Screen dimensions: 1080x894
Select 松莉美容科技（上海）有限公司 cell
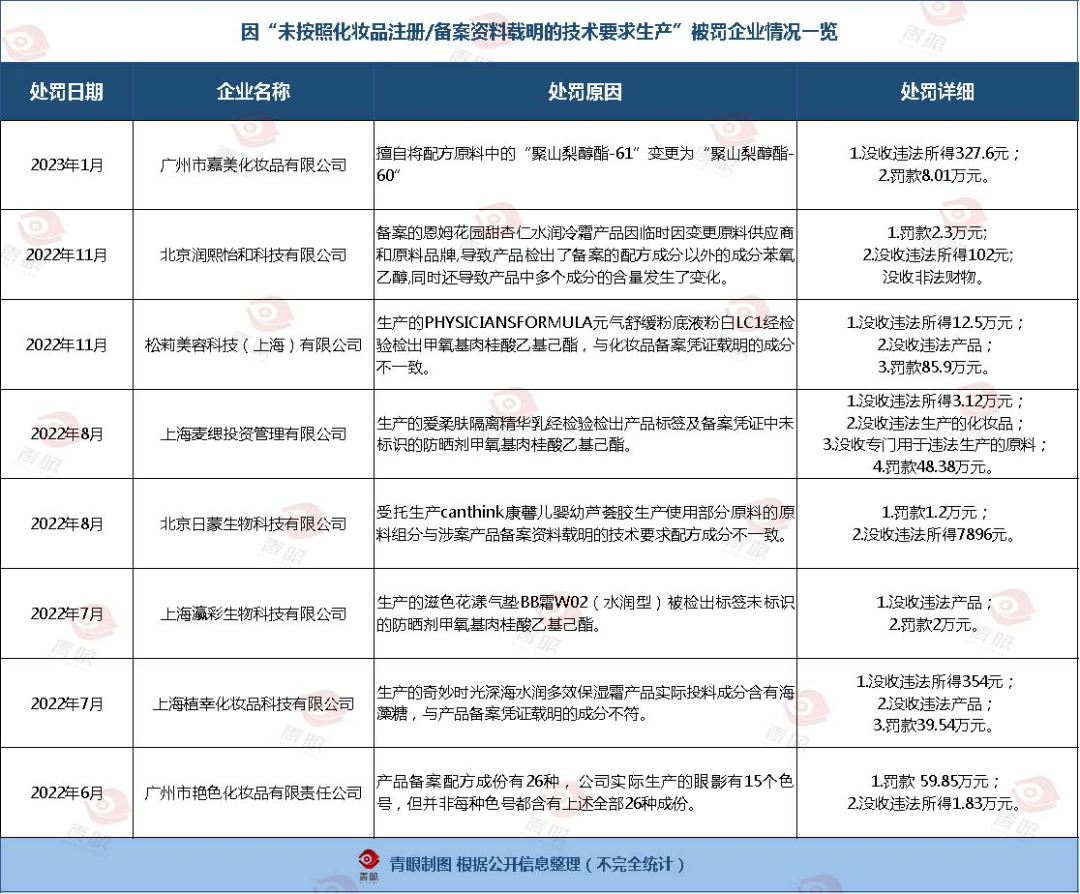(x=253, y=345)
